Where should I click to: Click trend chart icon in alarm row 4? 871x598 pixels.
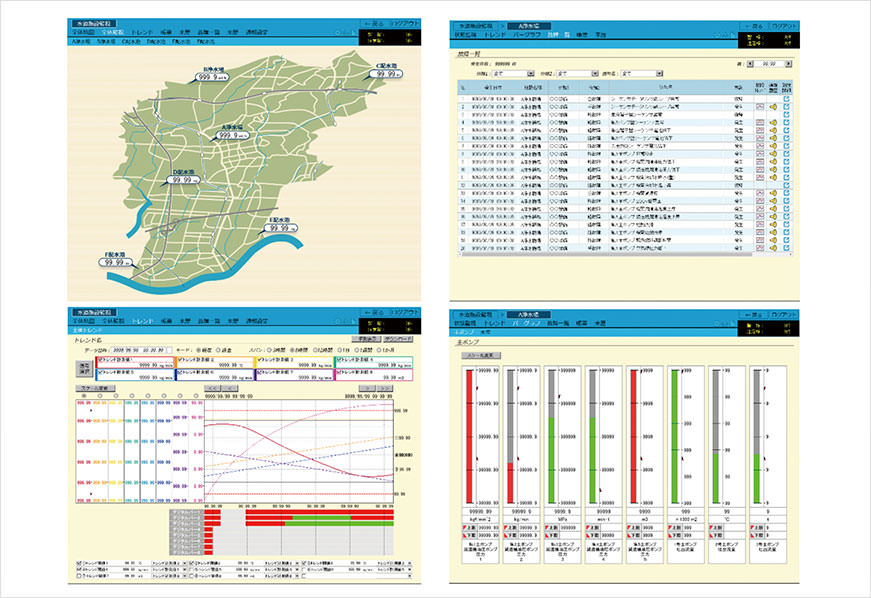[760, 122]
